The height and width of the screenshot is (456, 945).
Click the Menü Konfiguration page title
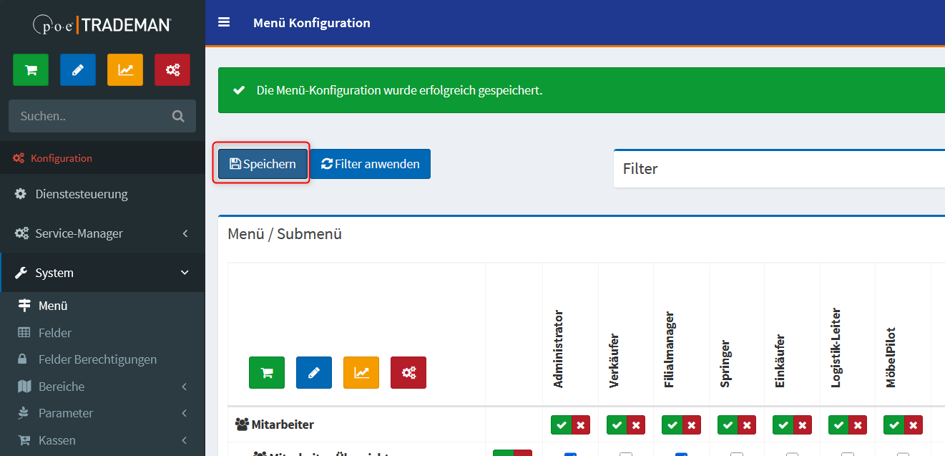coord(312,23)
